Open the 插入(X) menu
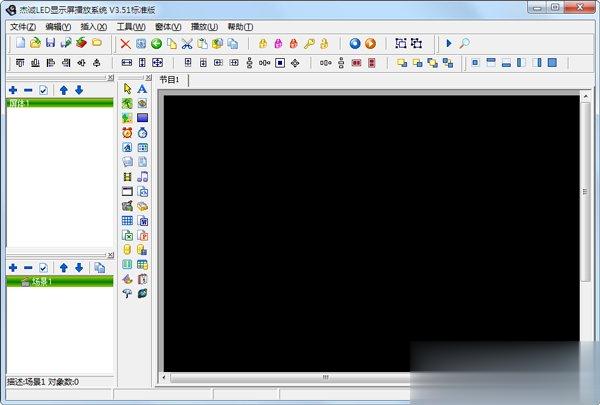The width and height of the screenshot is (600, 405). click(94, 27)
